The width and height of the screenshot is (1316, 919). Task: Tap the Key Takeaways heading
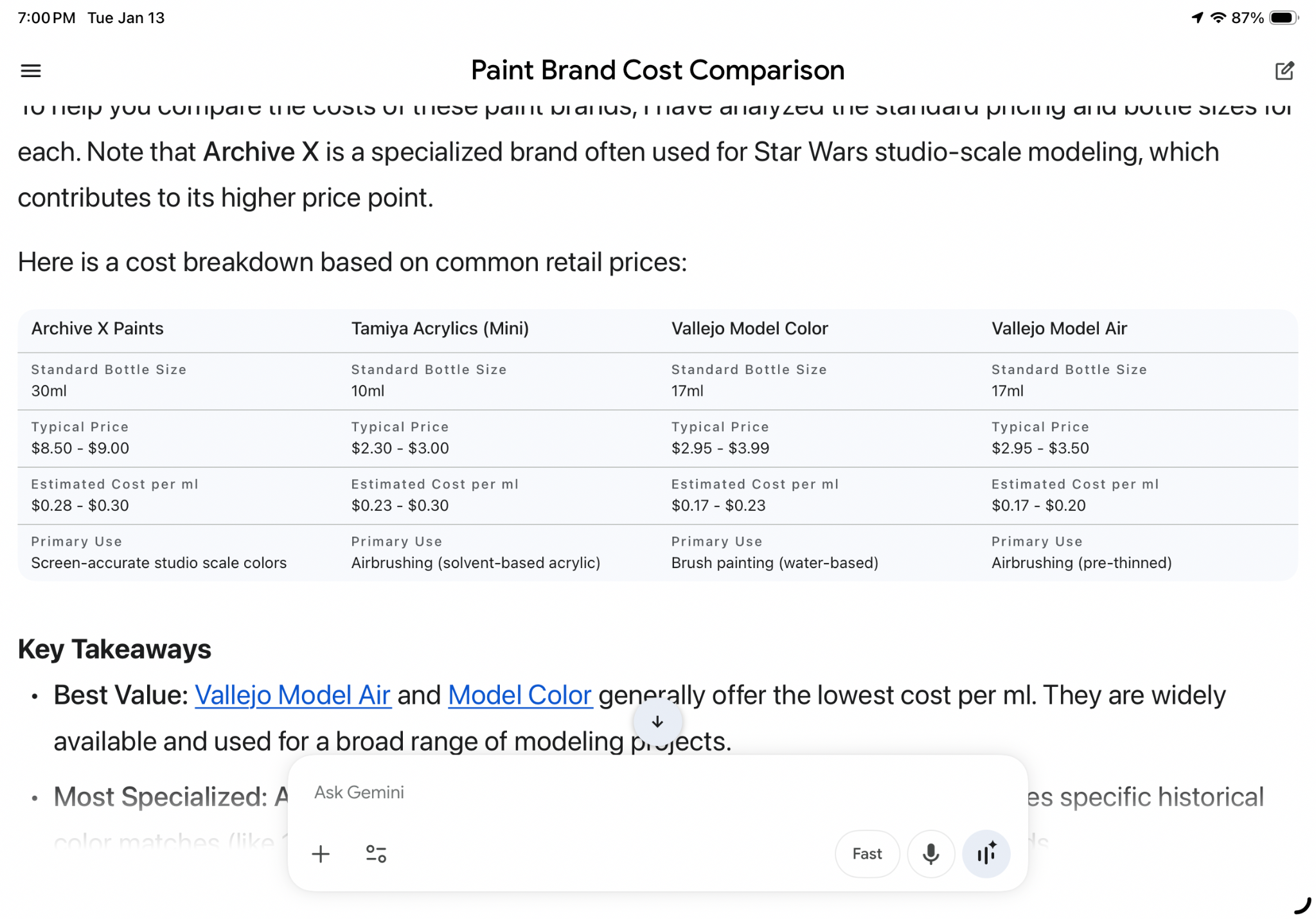(x=114, y=649)
